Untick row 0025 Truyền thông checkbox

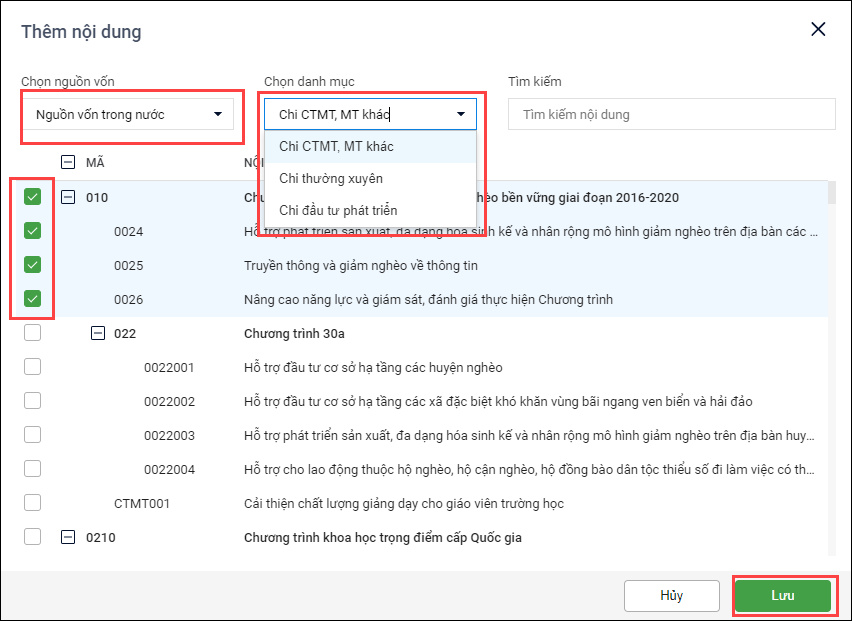click(32, 265)
